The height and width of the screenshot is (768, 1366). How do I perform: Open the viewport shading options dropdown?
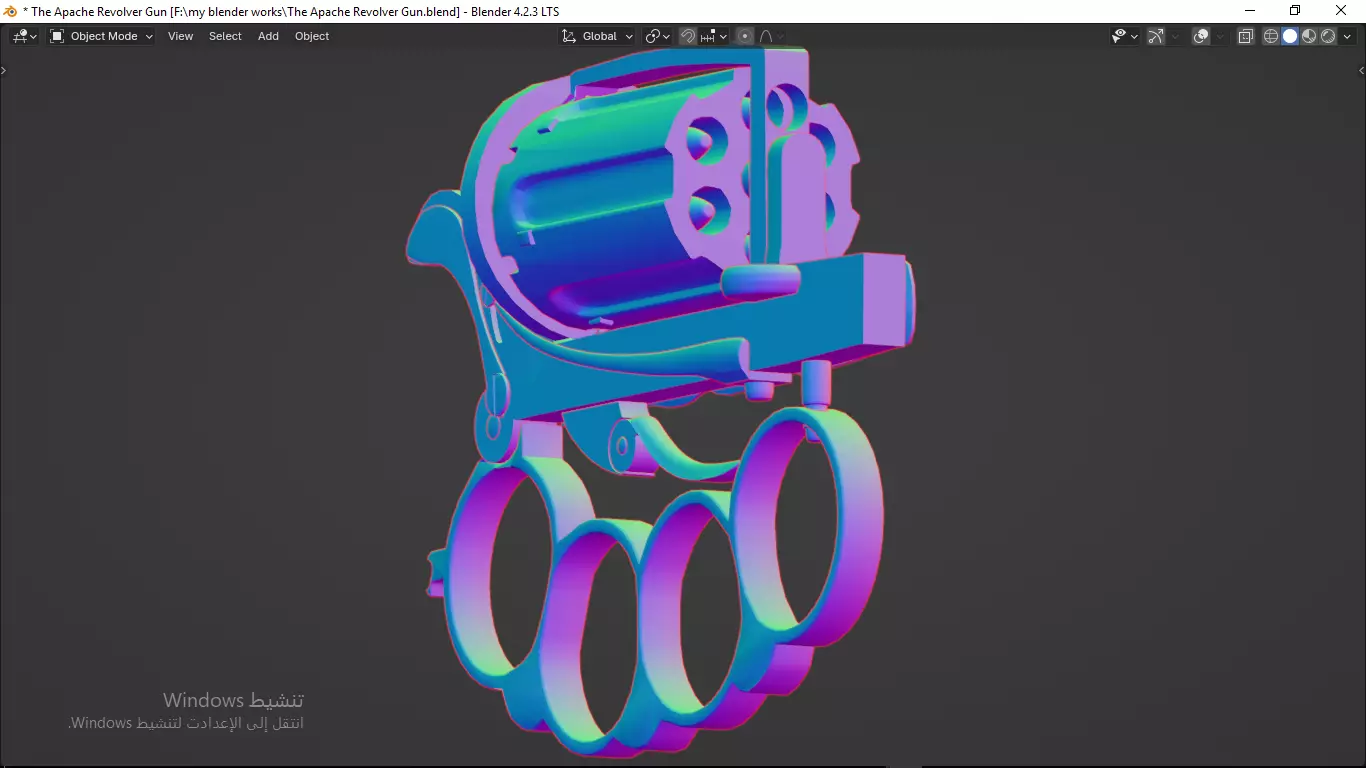[1348, 36]
